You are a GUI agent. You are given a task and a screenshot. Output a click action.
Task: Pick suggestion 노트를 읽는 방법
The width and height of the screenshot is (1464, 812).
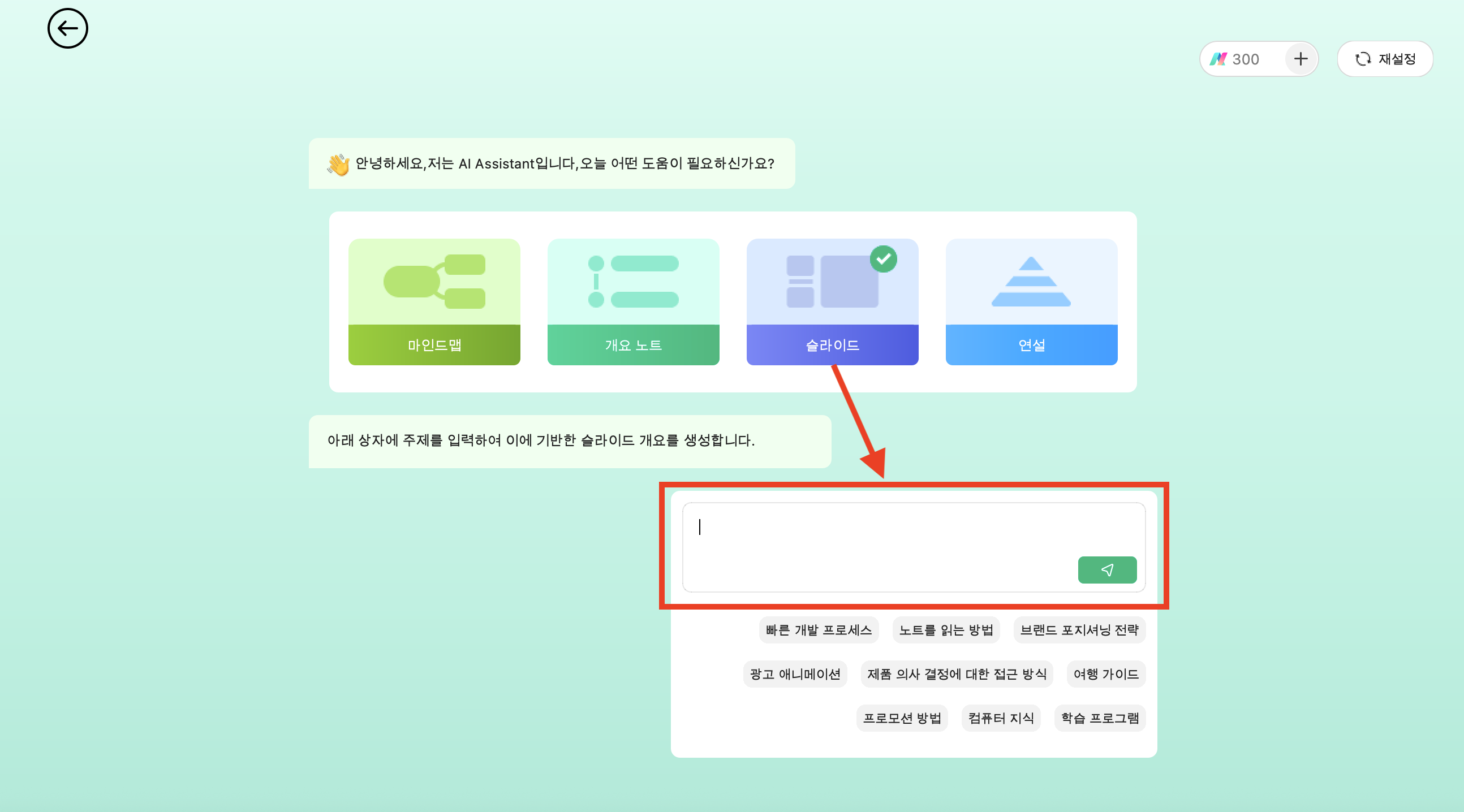pos(946,630)
